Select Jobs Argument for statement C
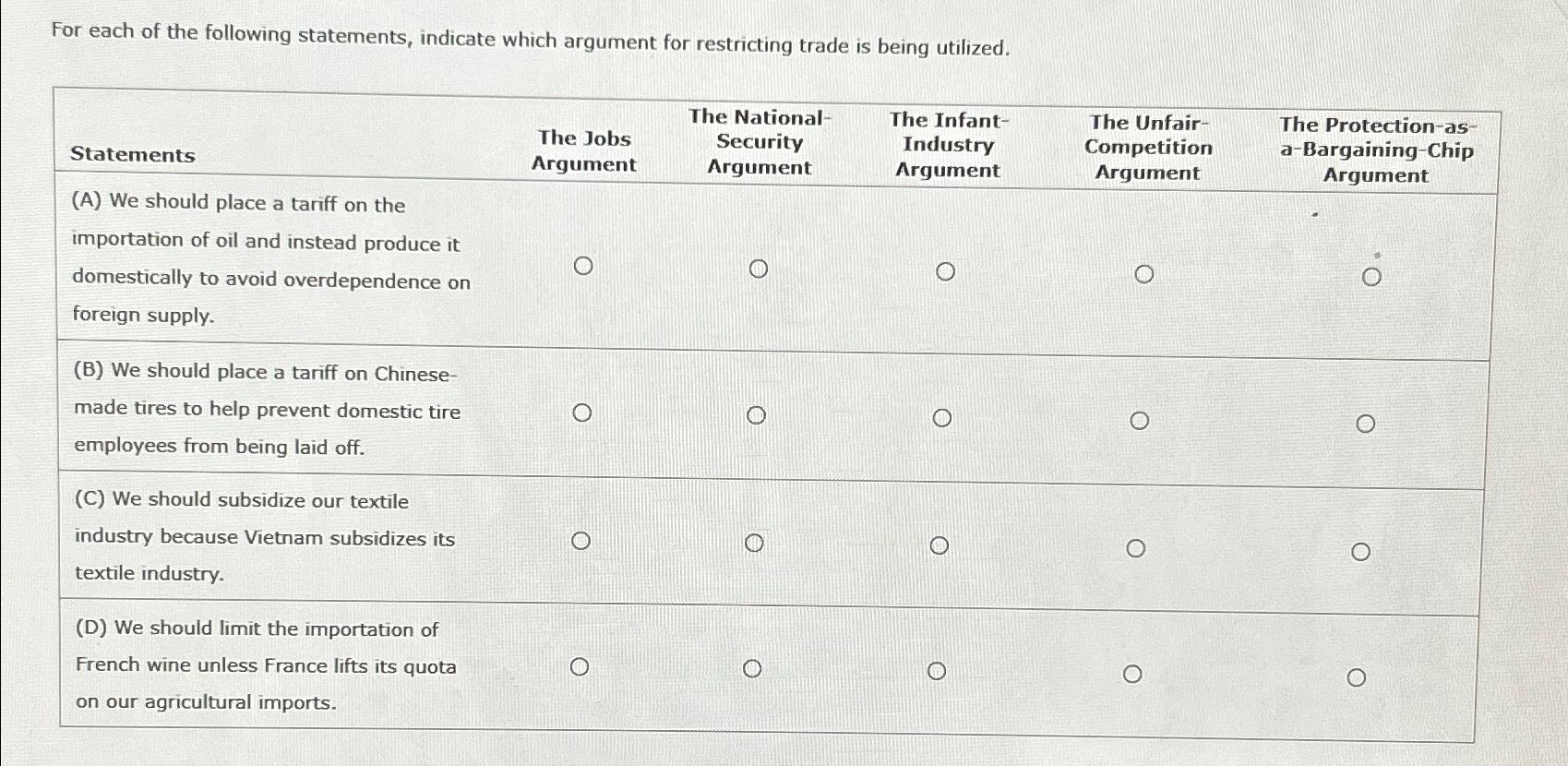The image size is (1568, 766). [x=581, y=540]
